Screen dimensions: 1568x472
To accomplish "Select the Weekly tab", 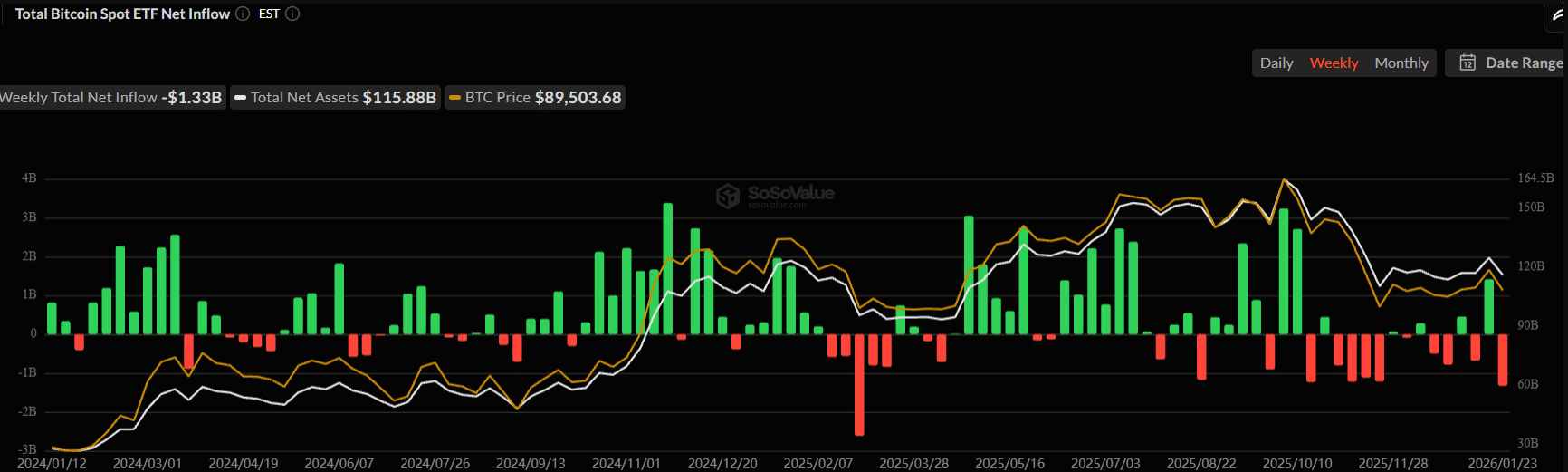I will pos(1334,63).
